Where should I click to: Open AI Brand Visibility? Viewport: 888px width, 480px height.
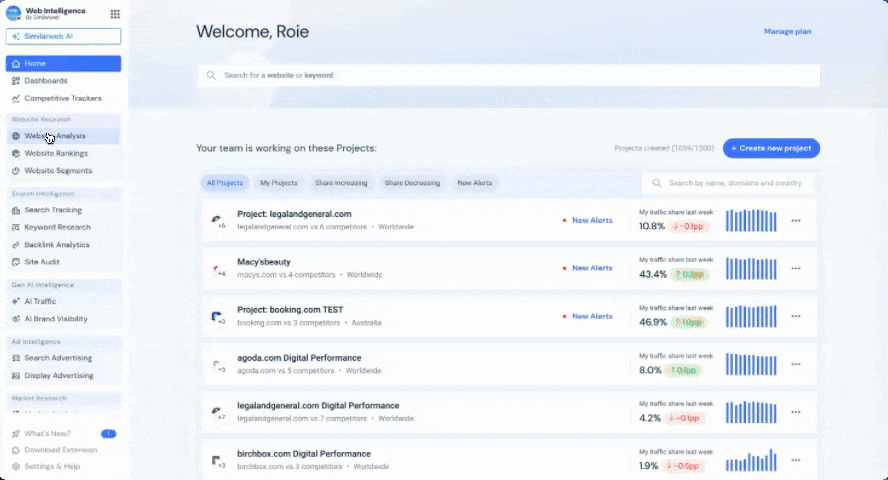click(x=56, y=319)
